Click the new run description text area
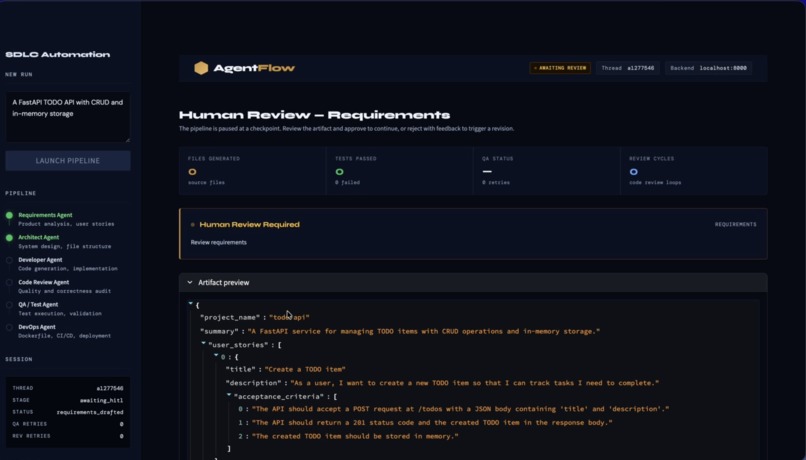This screenshot has height=460, width=806. click(68, 117)
